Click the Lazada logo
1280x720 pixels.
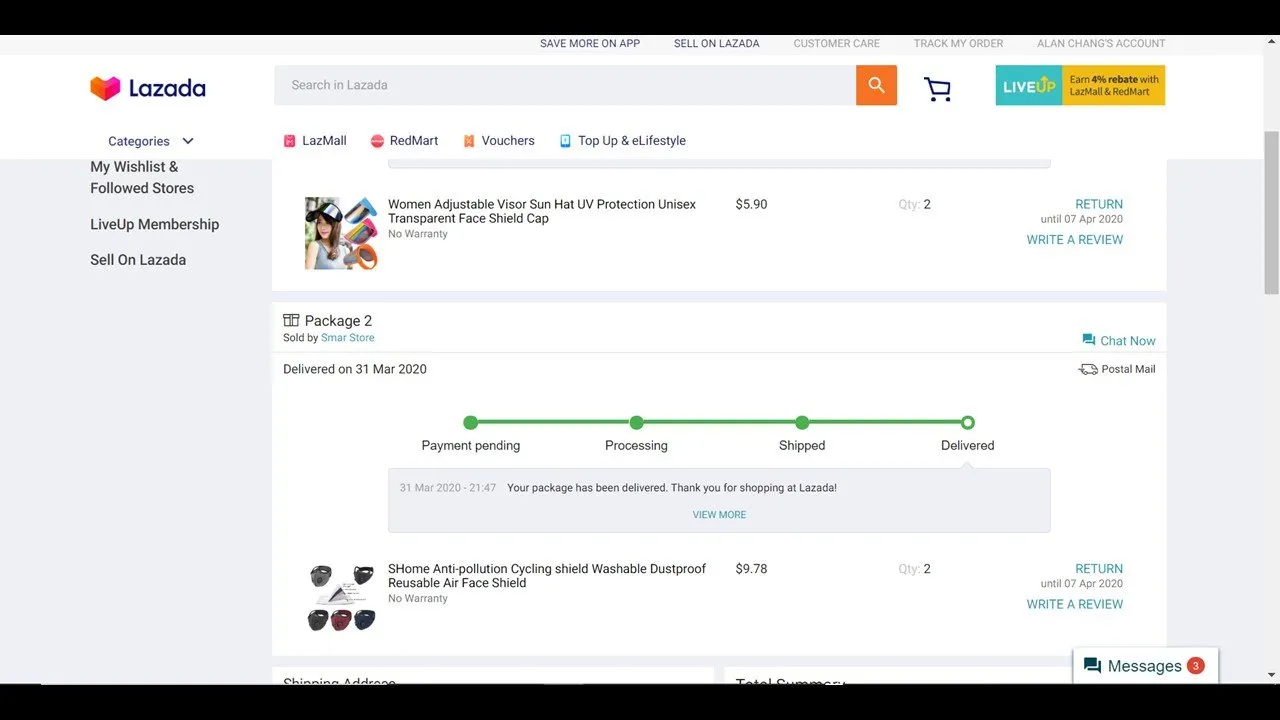[148, 88]
